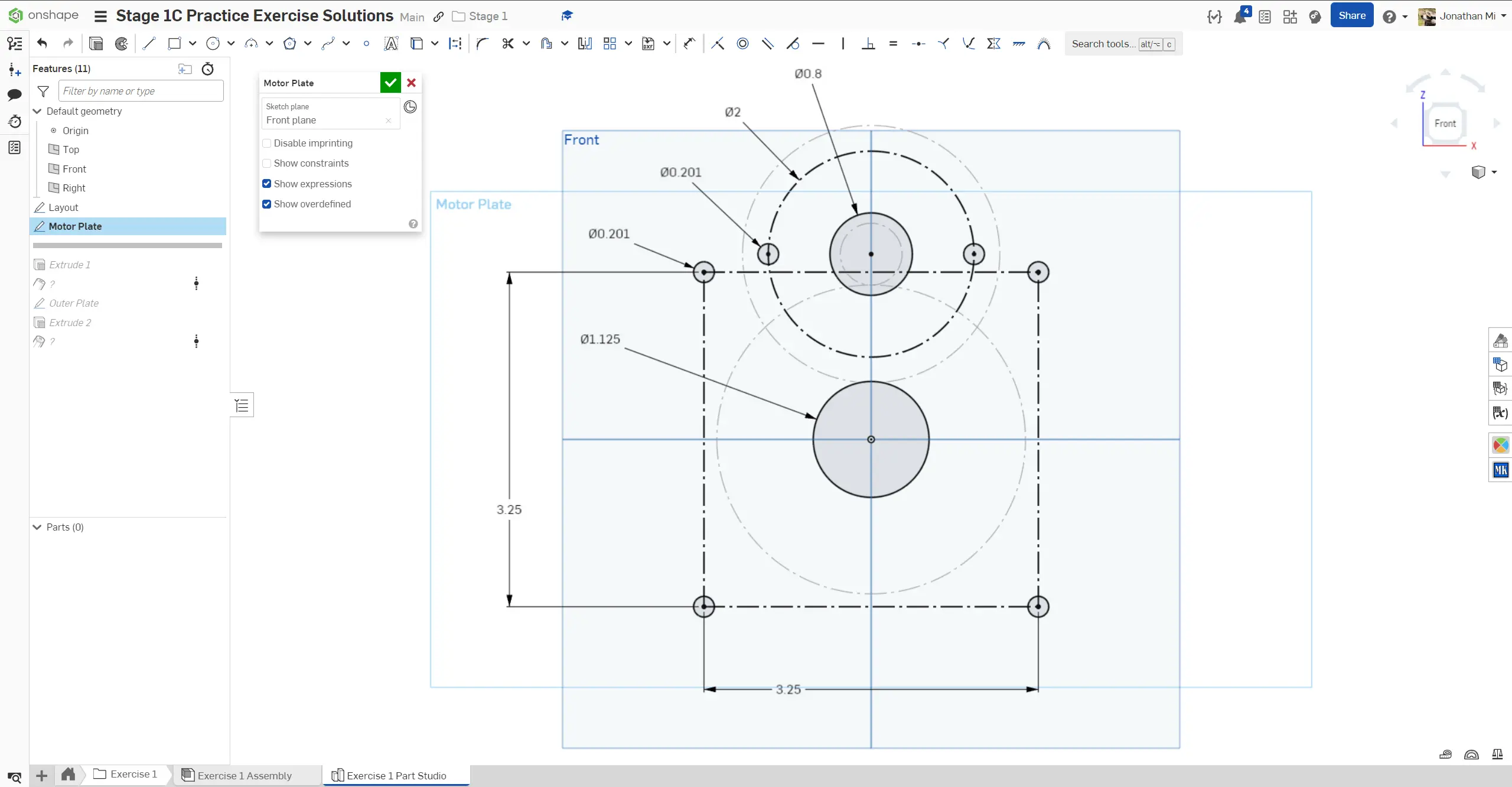Click the blue Share button
Screen dimensions: 1512x787
click(1351, 15)
